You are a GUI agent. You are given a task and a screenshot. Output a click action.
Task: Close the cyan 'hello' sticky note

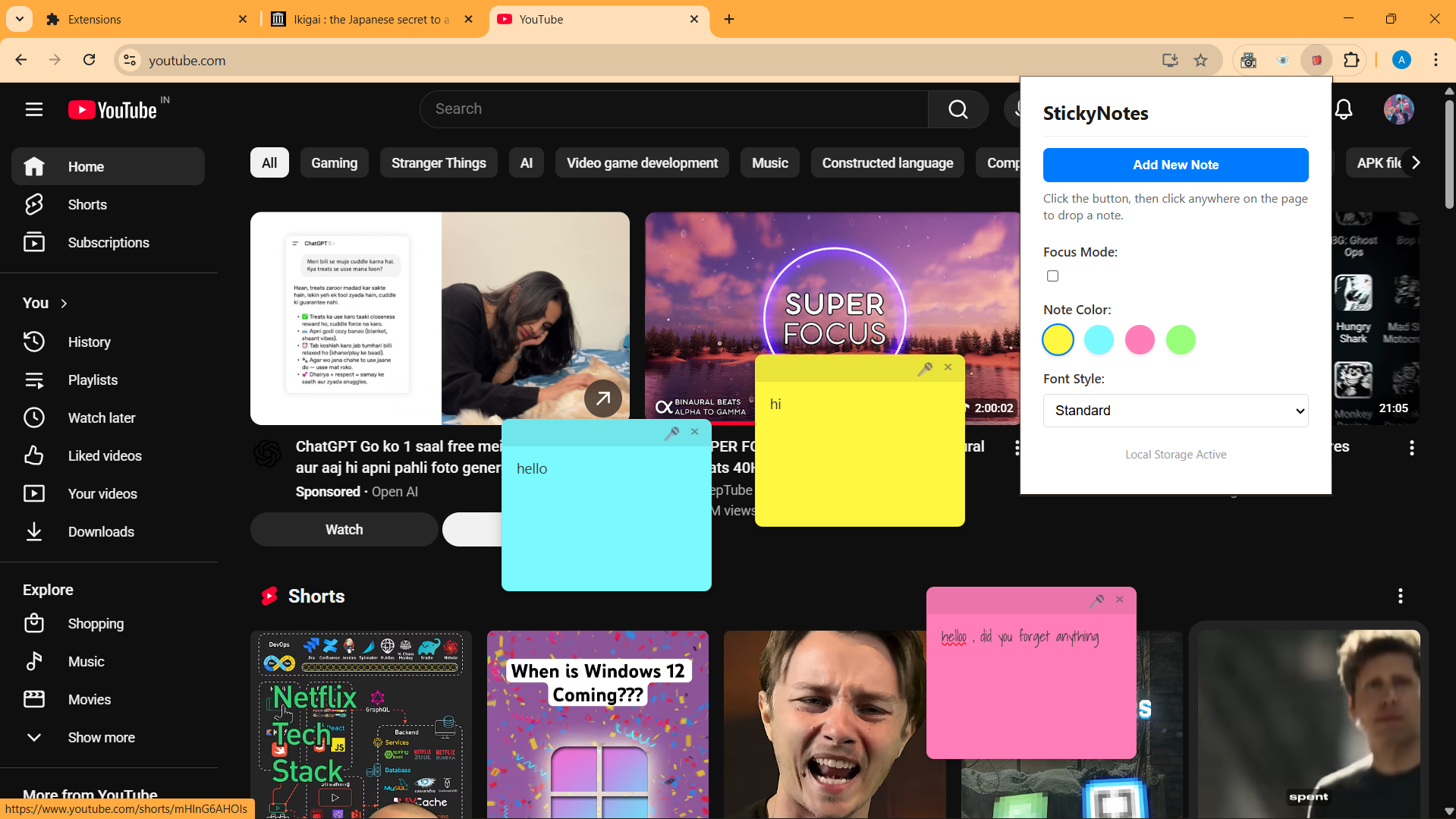694,432
